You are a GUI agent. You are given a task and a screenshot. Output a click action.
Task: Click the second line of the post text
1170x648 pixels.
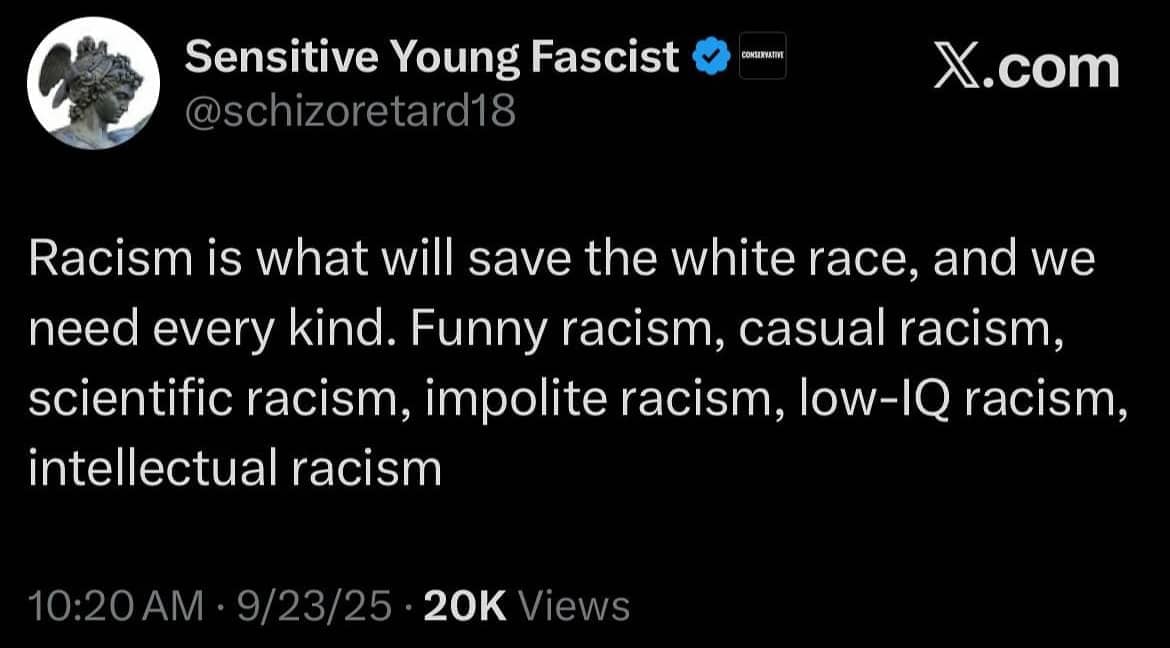(544, 329)
